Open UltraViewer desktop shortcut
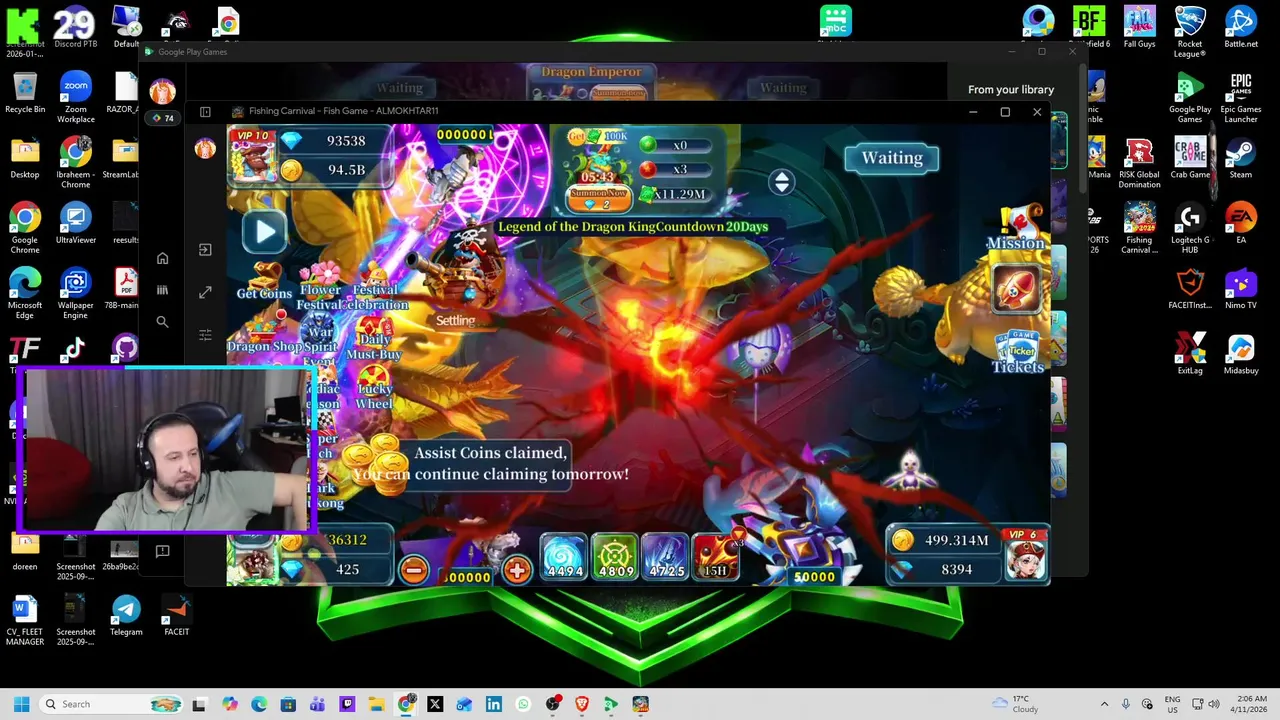1280x720 pixels. [75, 223]
